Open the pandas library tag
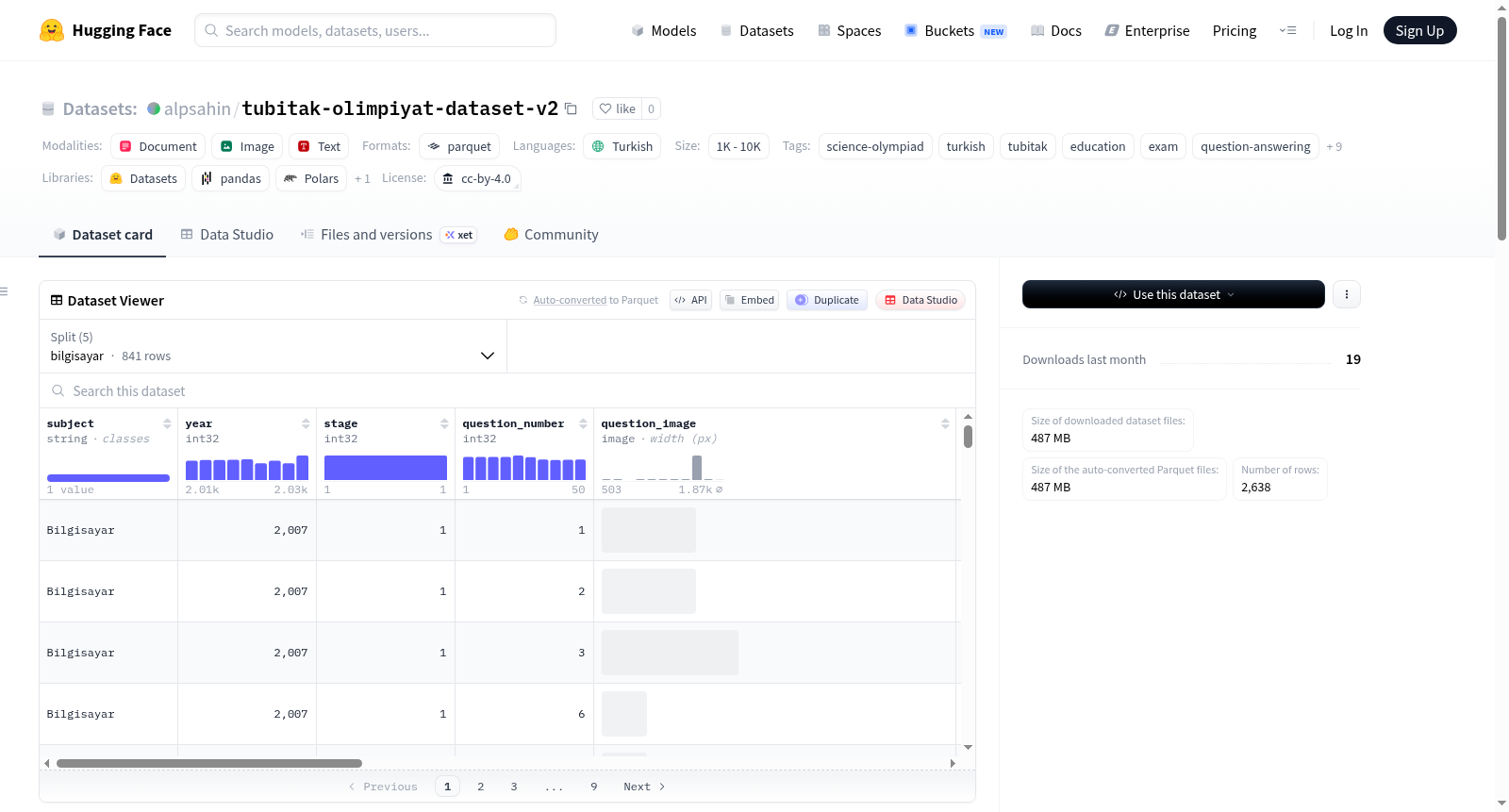The width and height of the screenshot is (1509, 812). click(x=231, y=178)
